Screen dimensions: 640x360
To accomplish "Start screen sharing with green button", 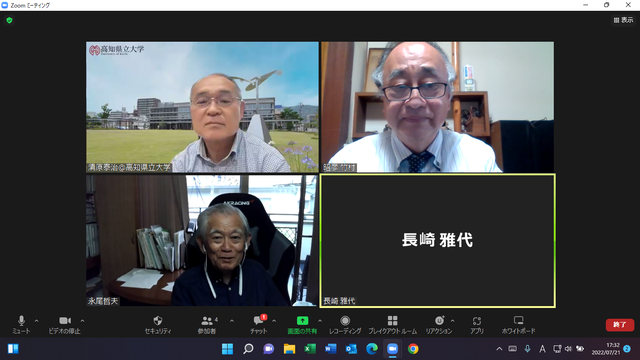I will click(x=302, y=325).
